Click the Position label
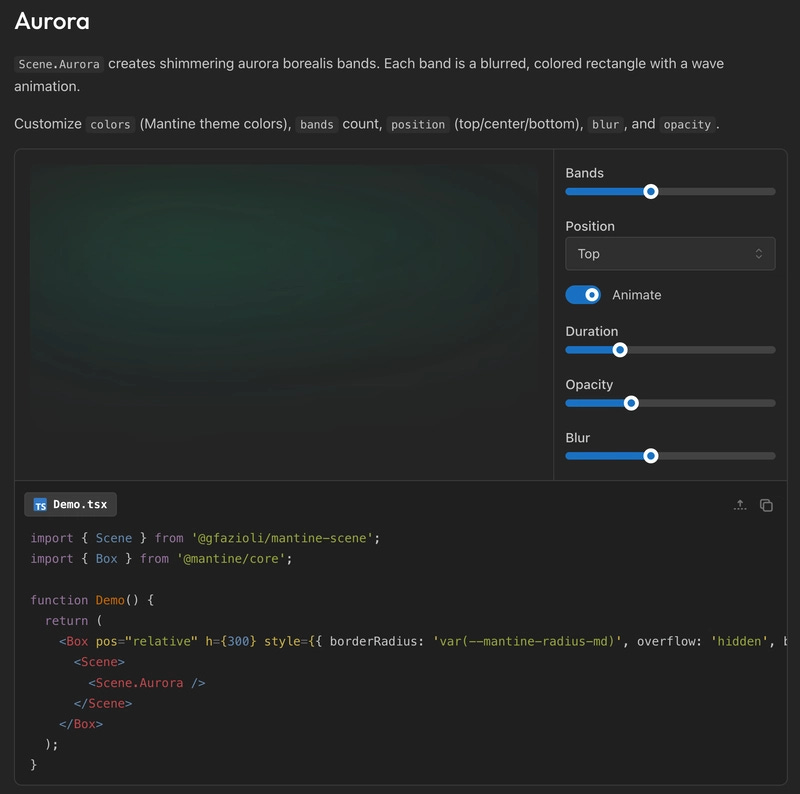This screenshot has height=794, width=800. click(590, 226)
